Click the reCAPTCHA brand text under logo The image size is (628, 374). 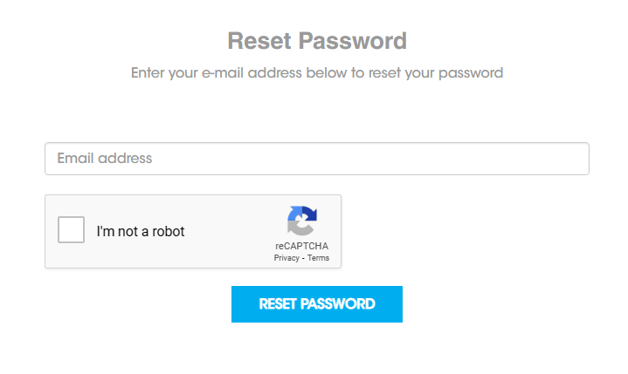[302, 246]
